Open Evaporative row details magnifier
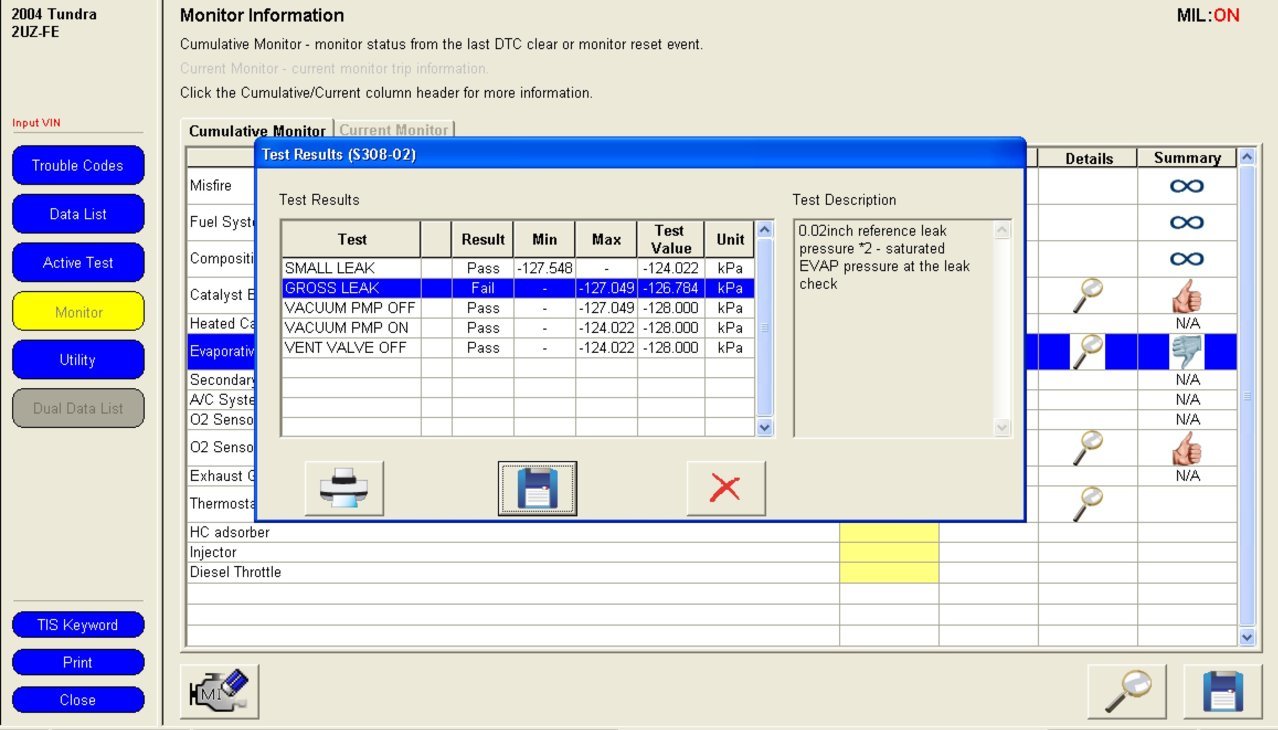 [x=1087, y=352]
